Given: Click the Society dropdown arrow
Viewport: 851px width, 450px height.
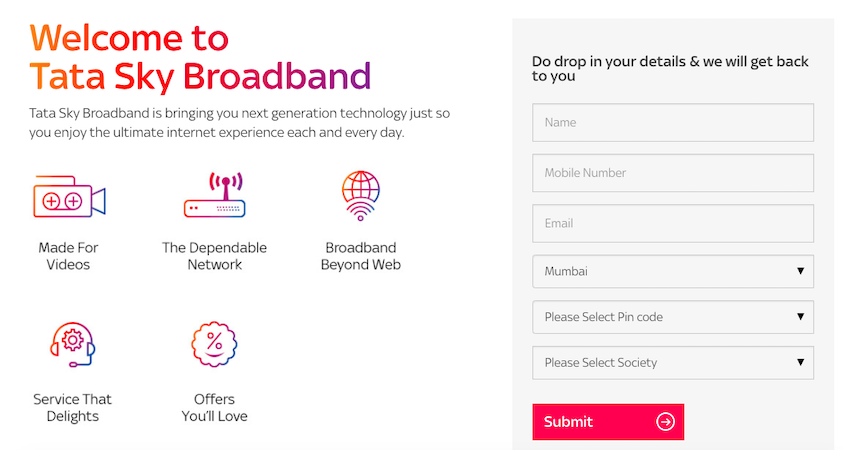Looking at the screenshot, I should click(800, 362).
